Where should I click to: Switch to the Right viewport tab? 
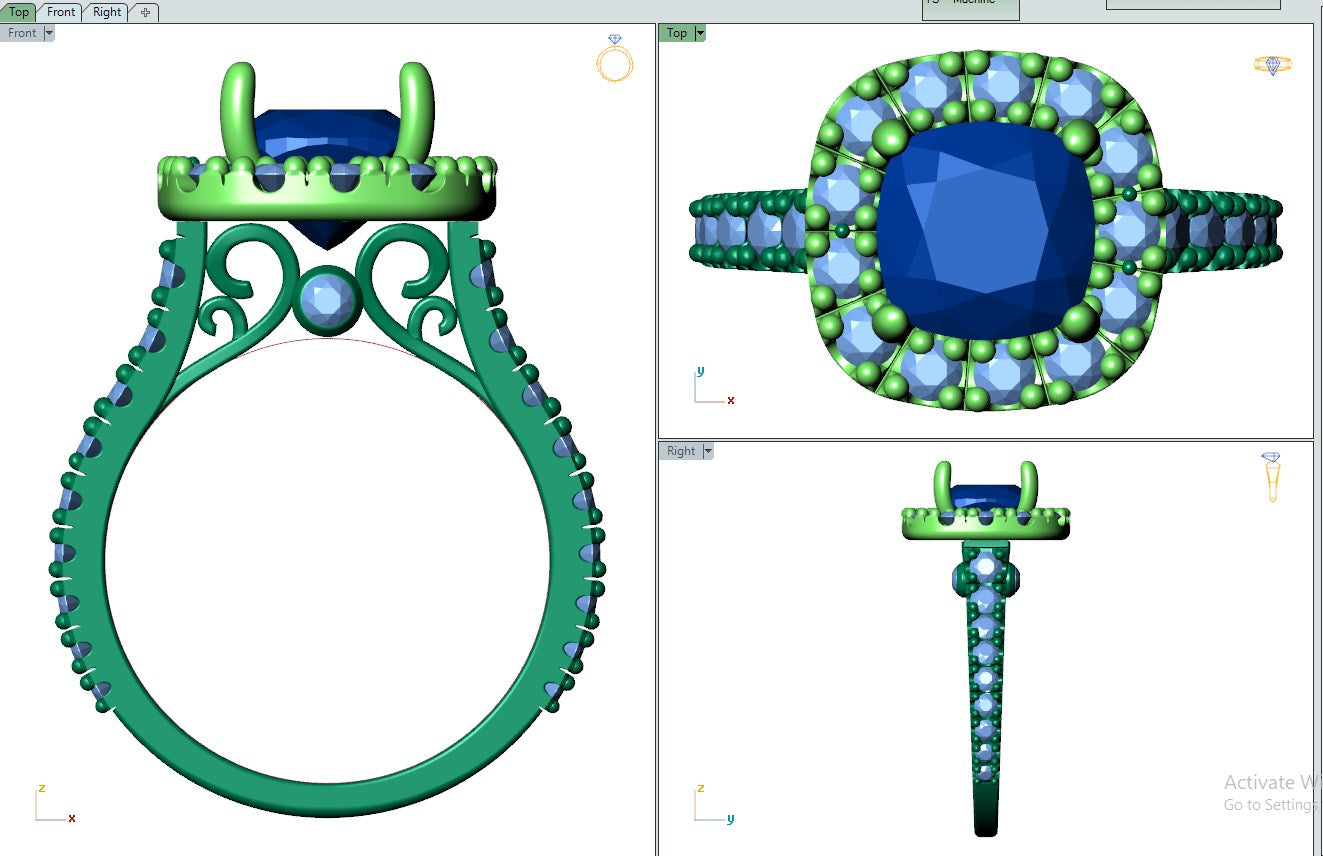[x=107, y=12]
